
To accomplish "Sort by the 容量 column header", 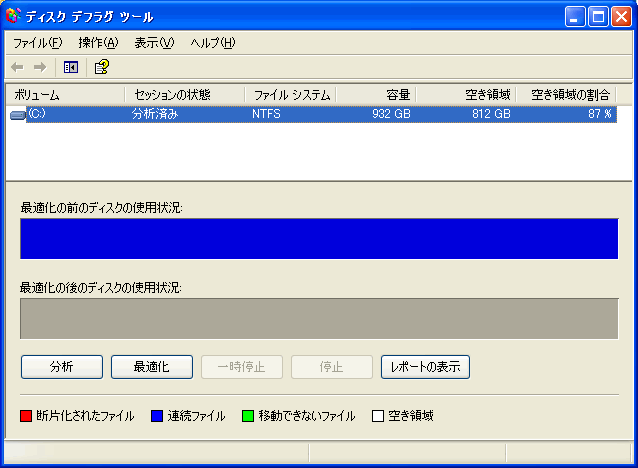I will [x=376, y=95].
